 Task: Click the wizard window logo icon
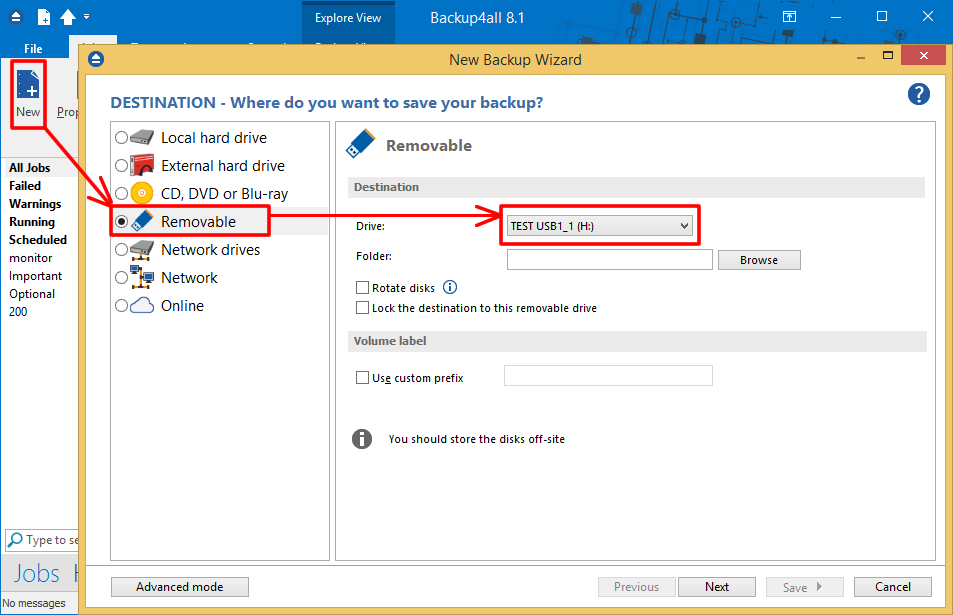coord(96,59)
